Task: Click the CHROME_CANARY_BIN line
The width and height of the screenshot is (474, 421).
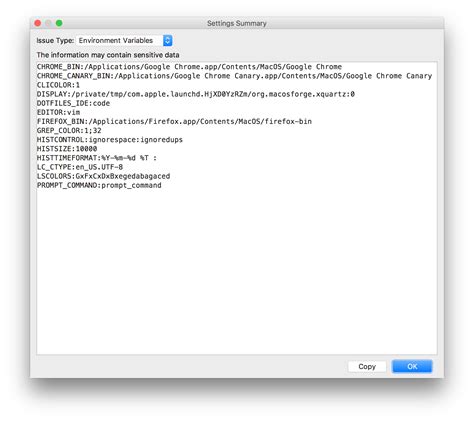Action: tap(234, 76)
